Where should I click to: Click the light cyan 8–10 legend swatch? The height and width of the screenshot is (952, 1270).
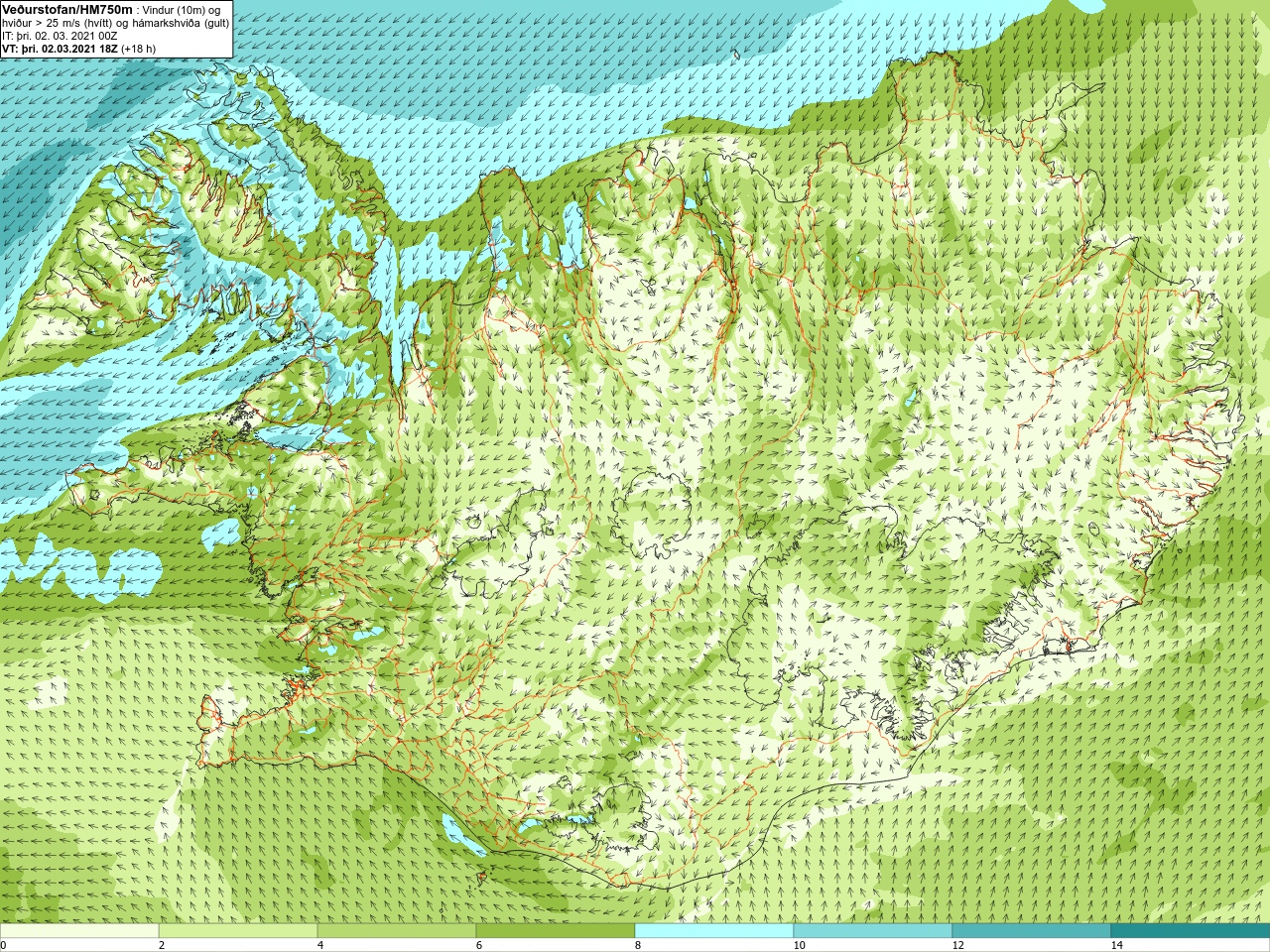tap(714, 931)
